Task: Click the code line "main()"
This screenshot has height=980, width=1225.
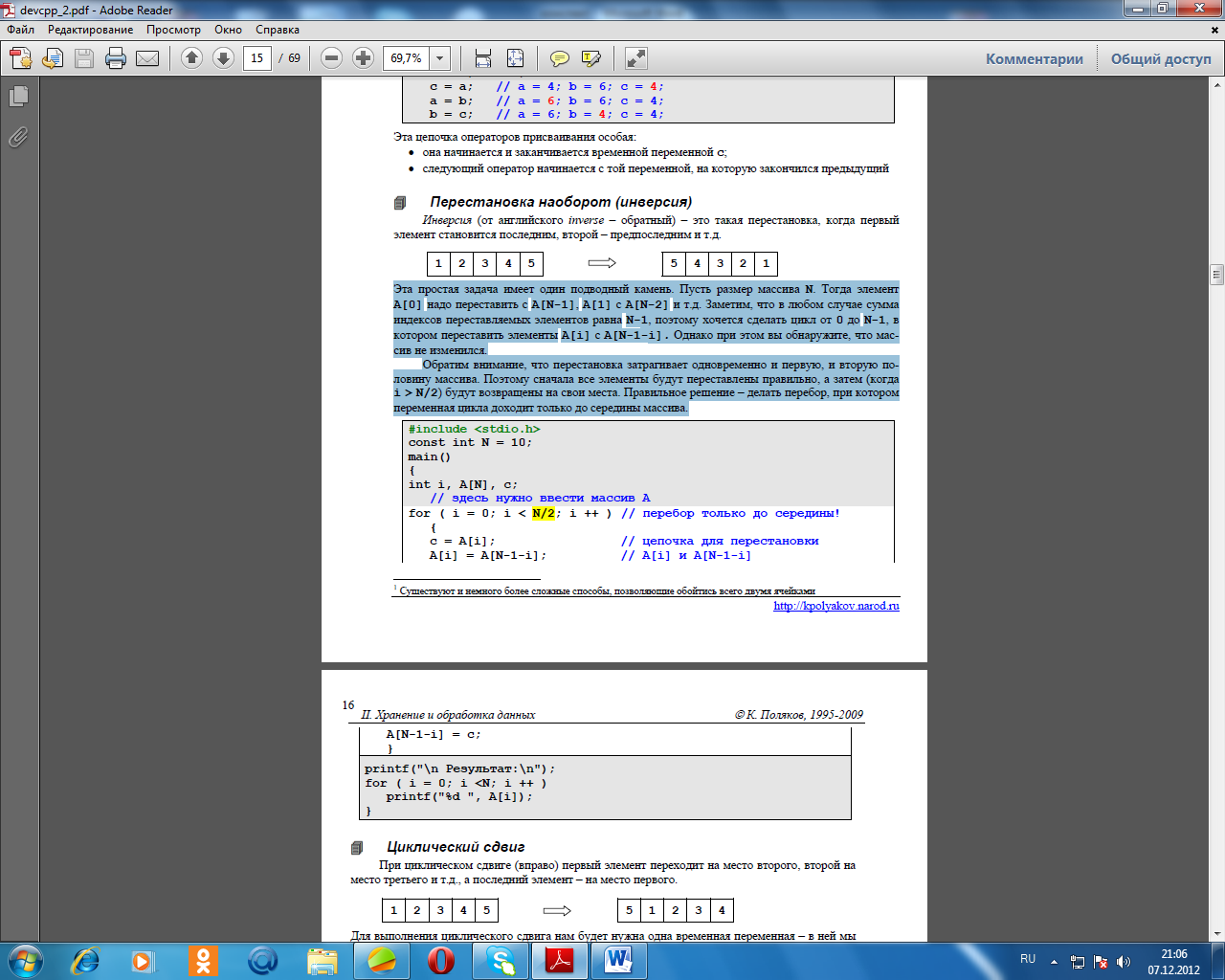Action: [430, 457]
